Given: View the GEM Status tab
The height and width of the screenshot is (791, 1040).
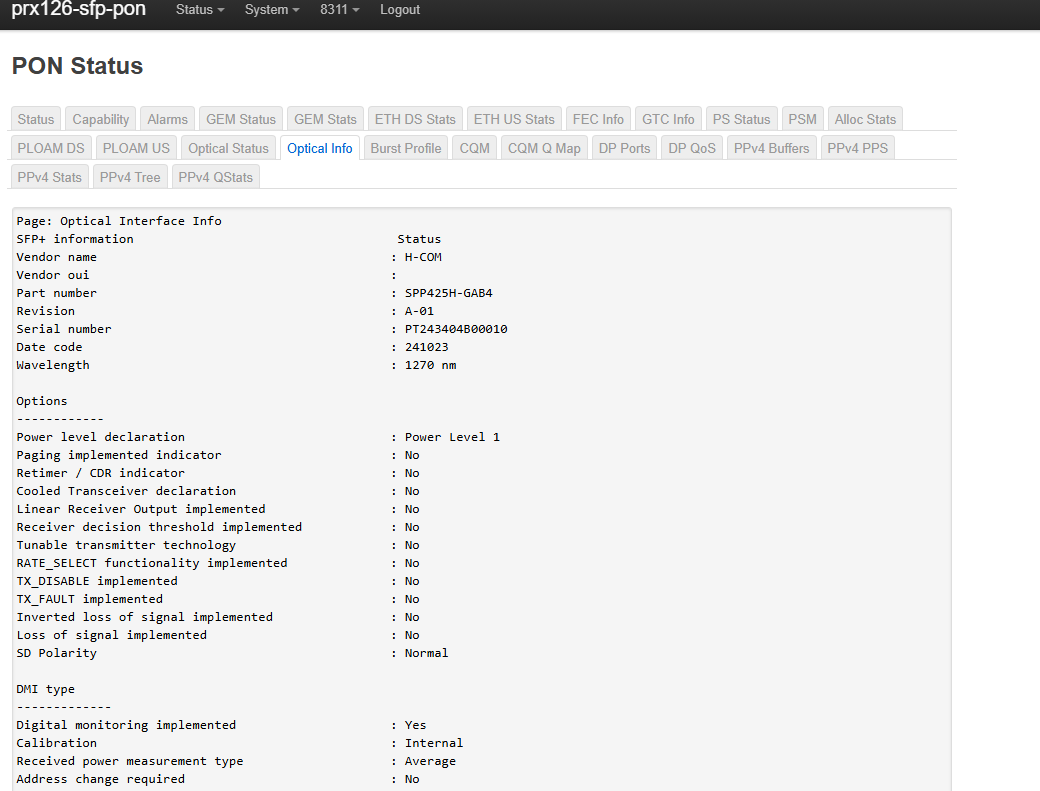Looking at the screenshot, I should tap(241, 119).
